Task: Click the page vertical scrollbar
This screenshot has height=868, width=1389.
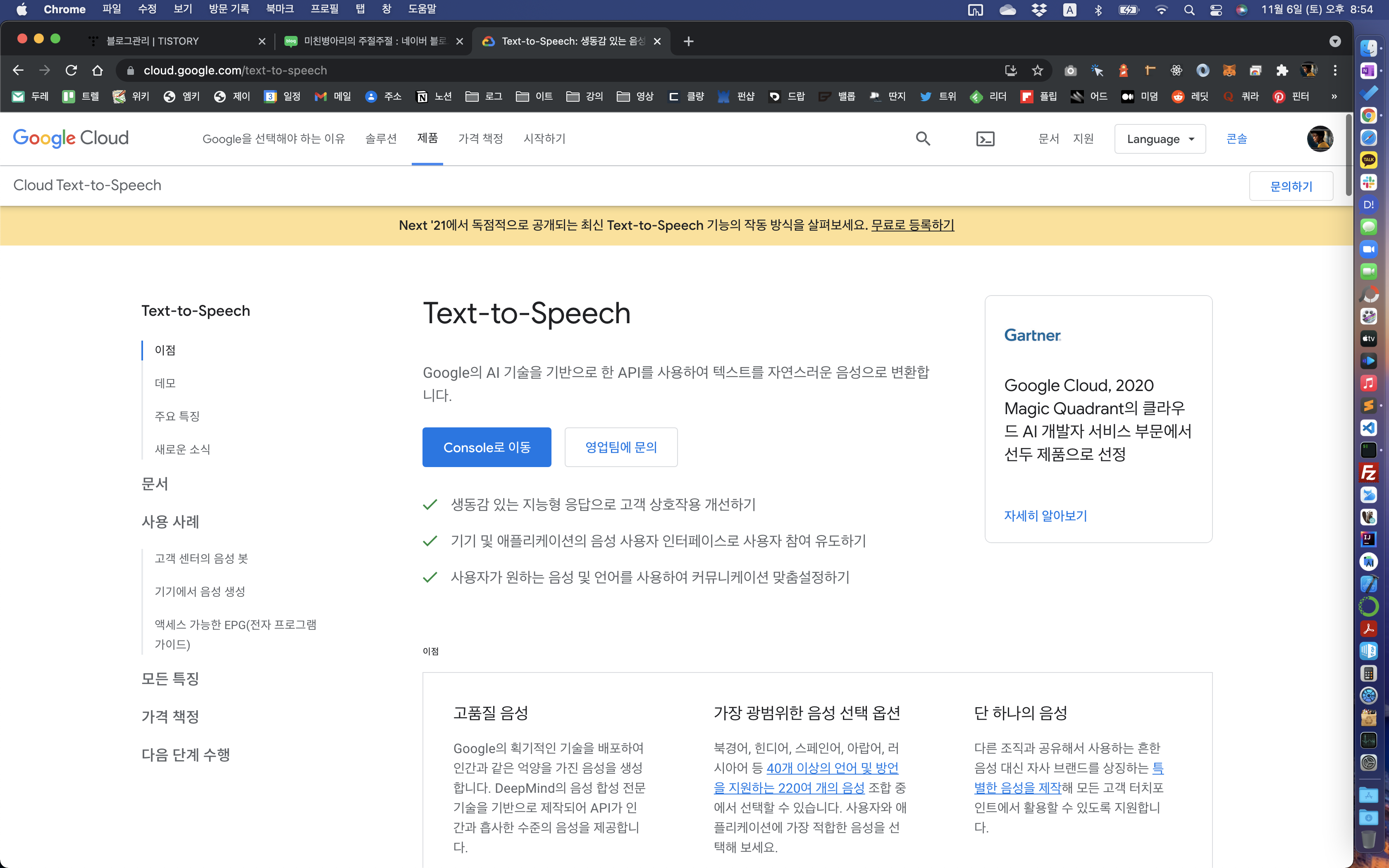Action: (1348, 155)
